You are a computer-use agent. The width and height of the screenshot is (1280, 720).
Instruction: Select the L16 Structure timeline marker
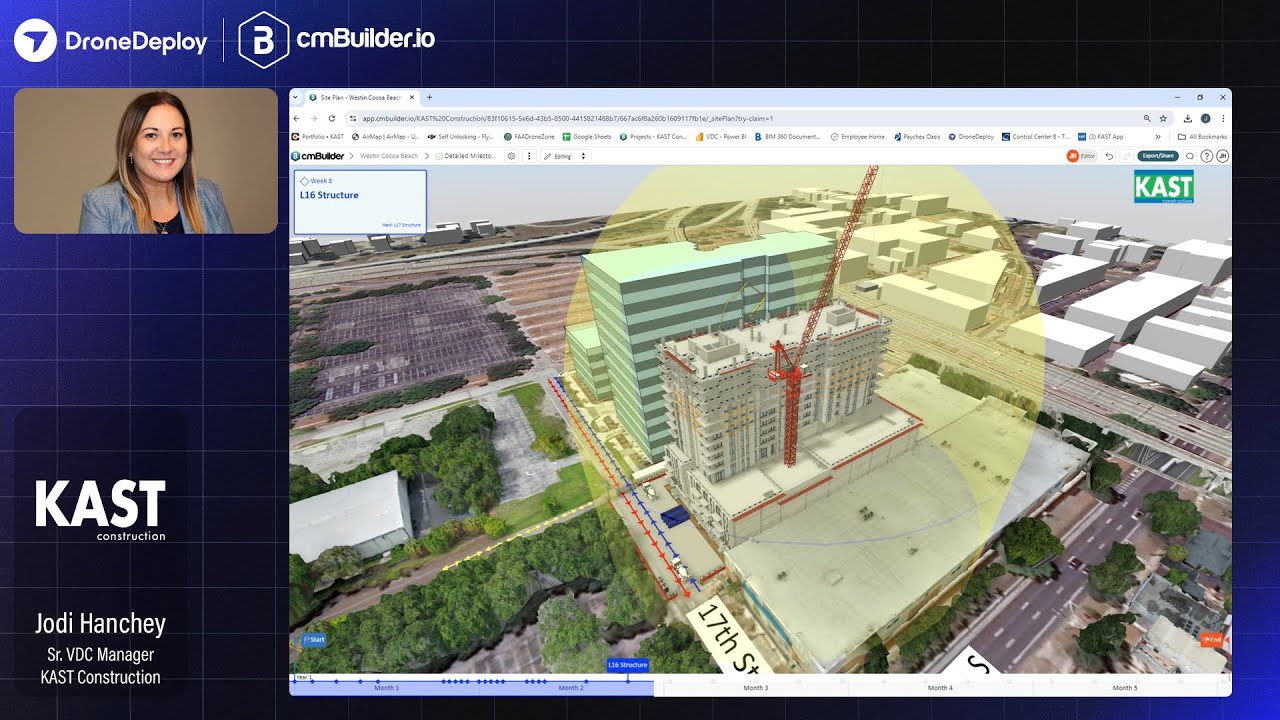click(x=628, y=665)
